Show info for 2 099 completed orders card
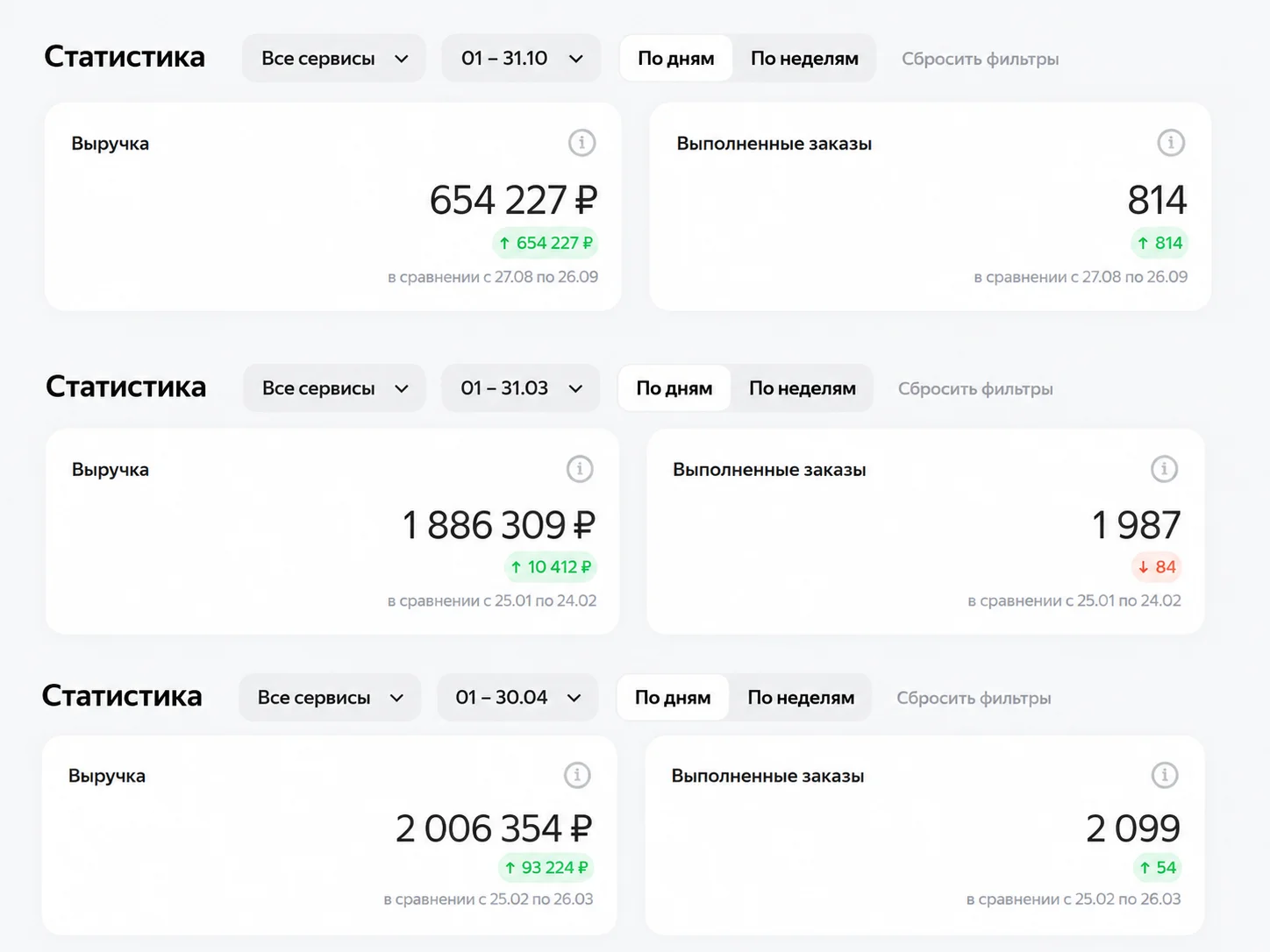The height and width of the screenshot is (952, 1270). 1165,775
